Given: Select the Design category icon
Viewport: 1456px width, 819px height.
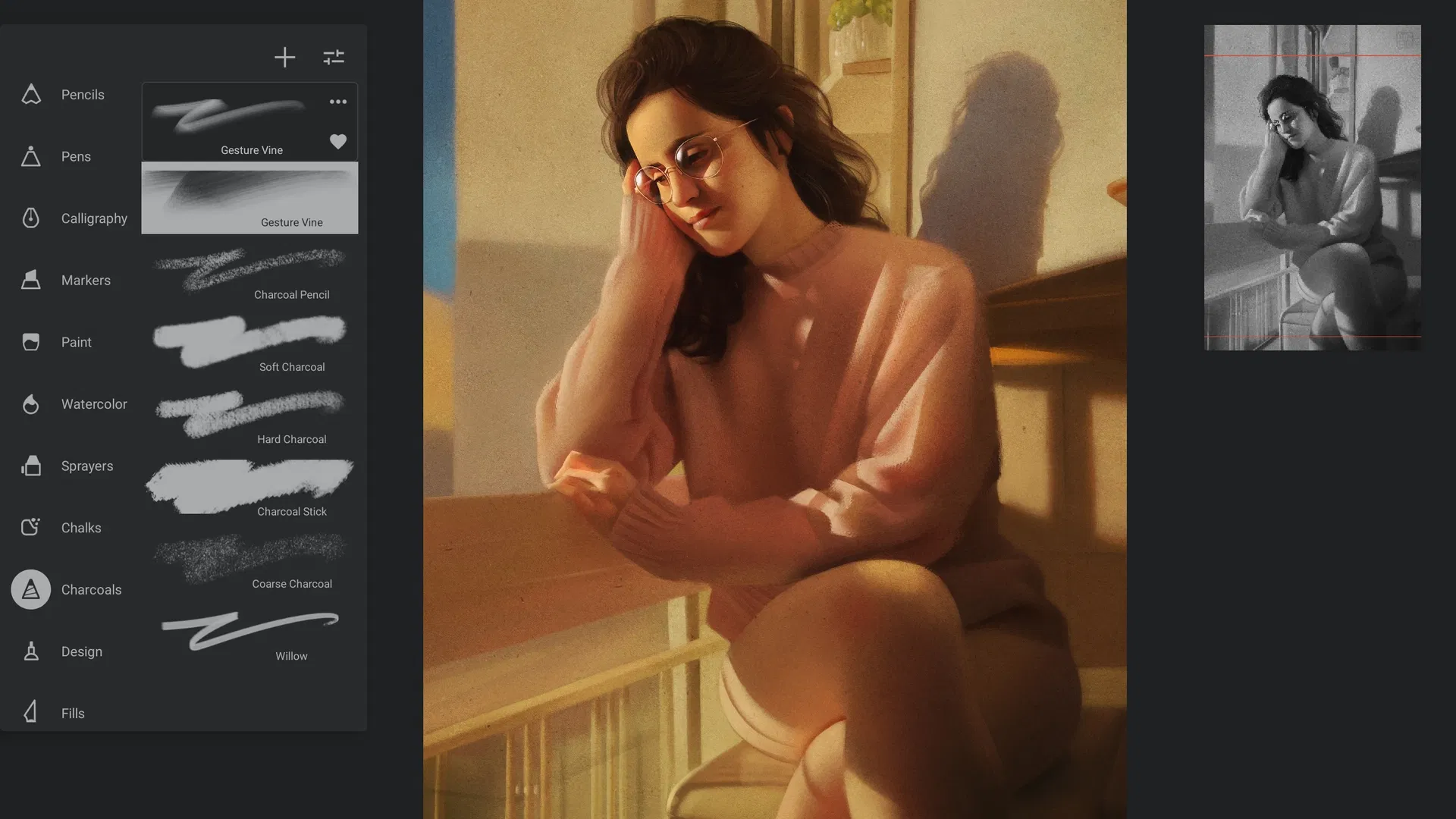Looking at the screenshot, I should click(31, 651).
